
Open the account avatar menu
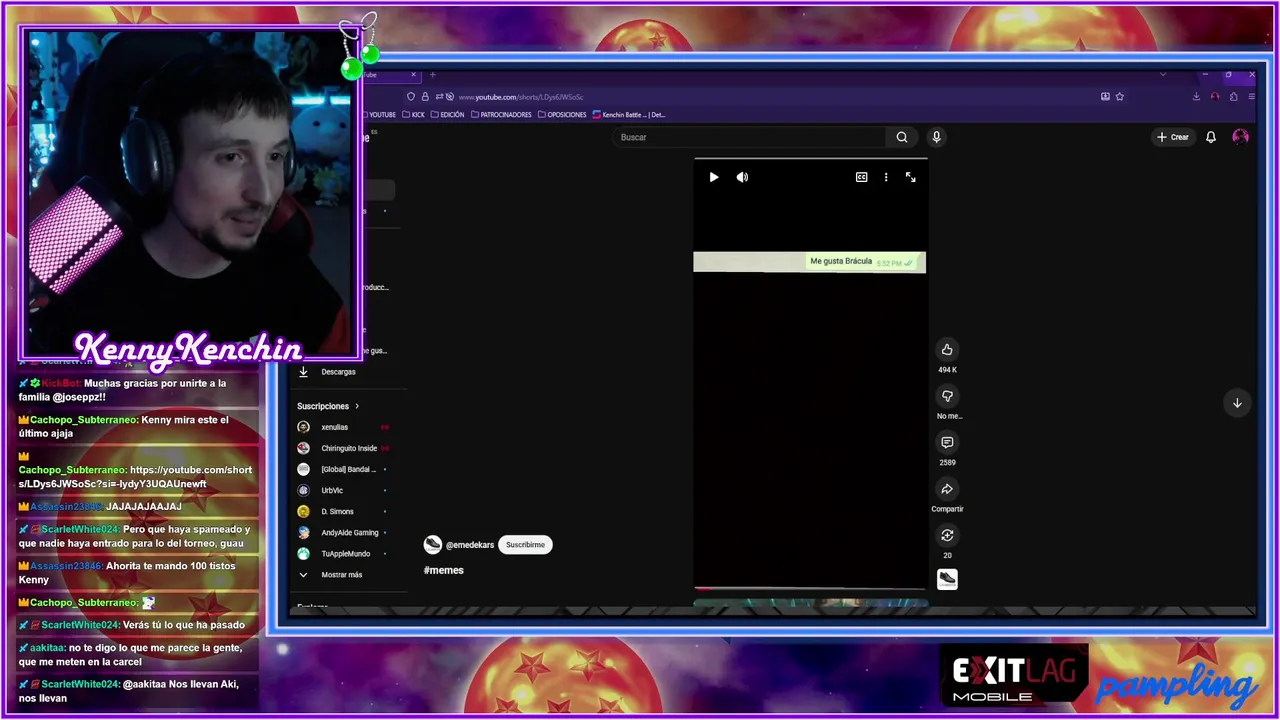[1240, 137]
